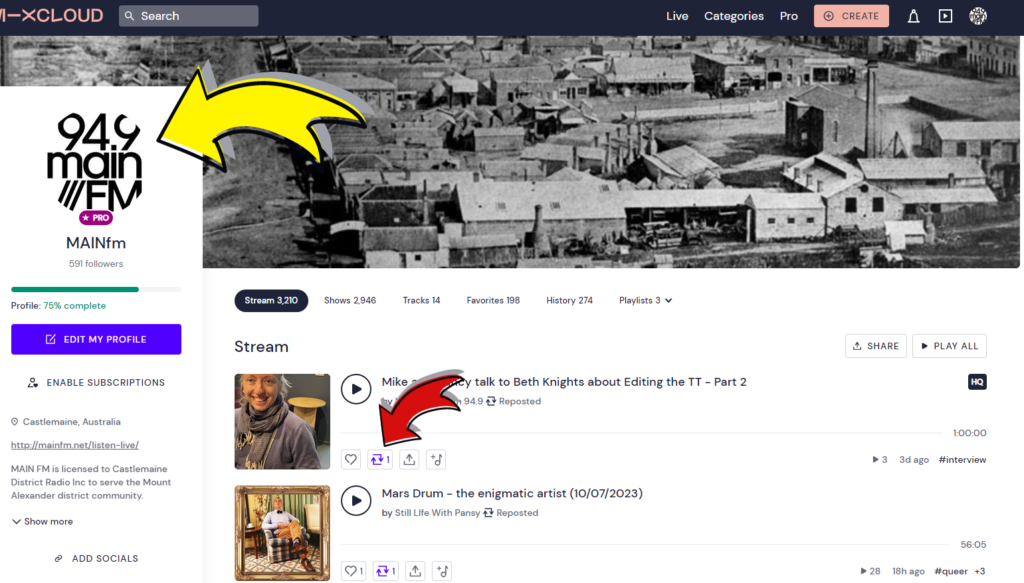This screenshot has width=1024, height=583.
Task: Play the Beth Knights interview show
Action: (x=356, y=389)
